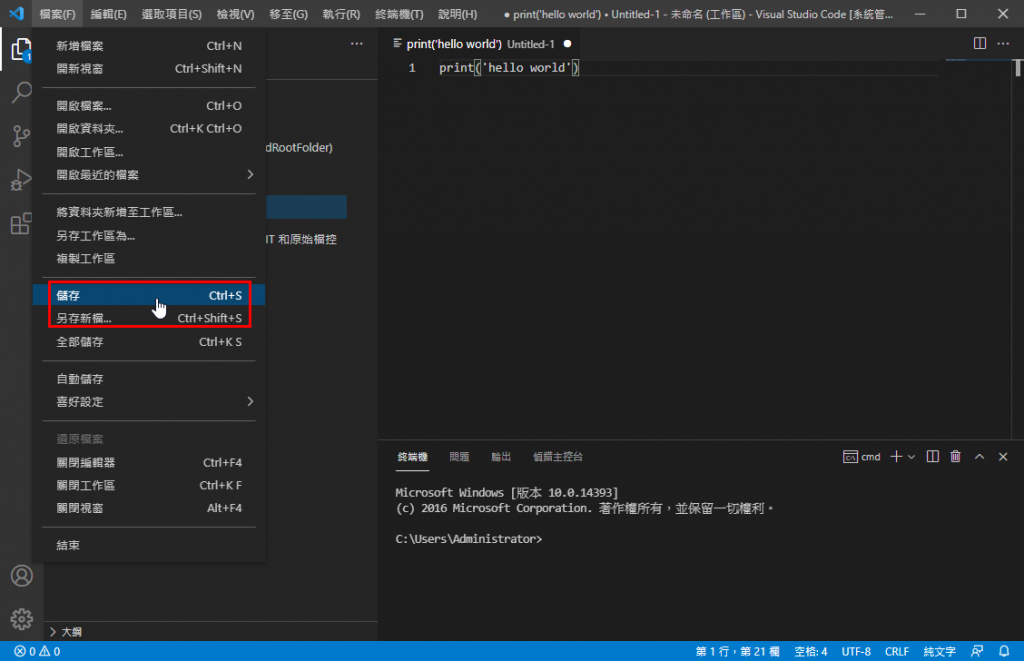Click unsaved dot on Untitled-1 tab
This screenshot has height=661, width=1024.
pyautogui.click(x=568, y=44)
